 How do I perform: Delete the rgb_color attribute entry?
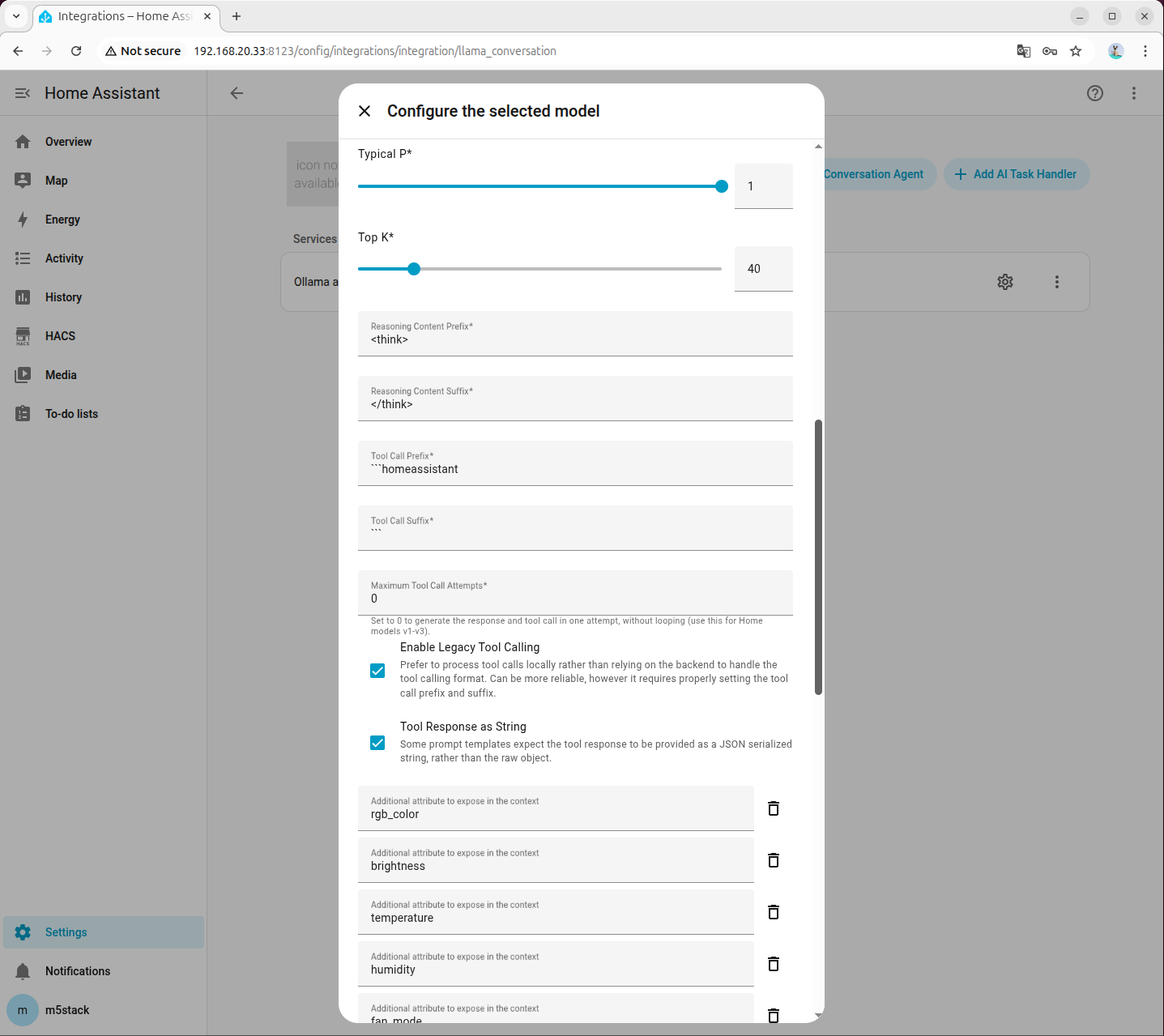pyautogui.click(x=774, y=808)
